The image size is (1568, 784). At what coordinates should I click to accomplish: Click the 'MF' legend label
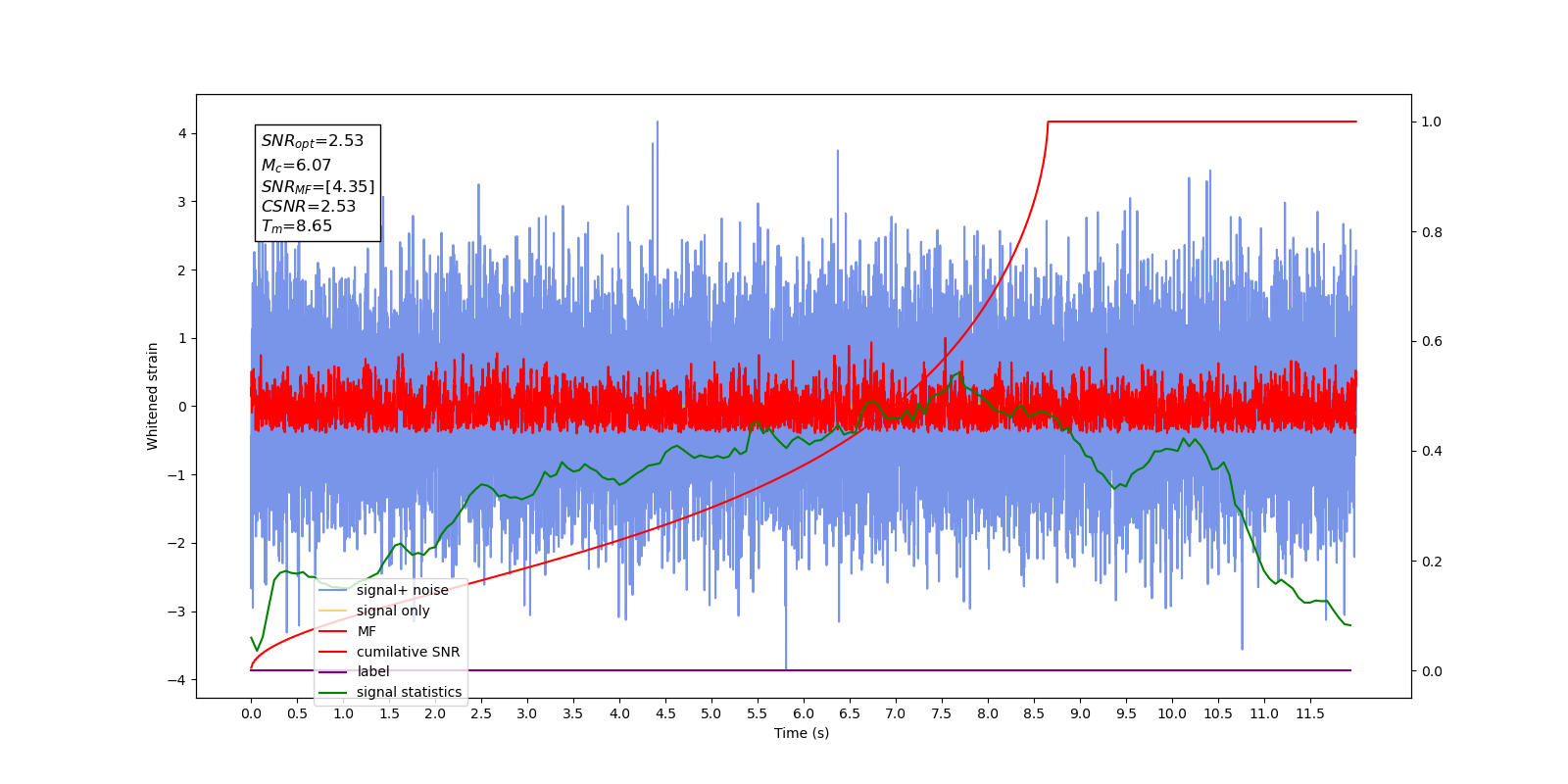click(367, 631)
